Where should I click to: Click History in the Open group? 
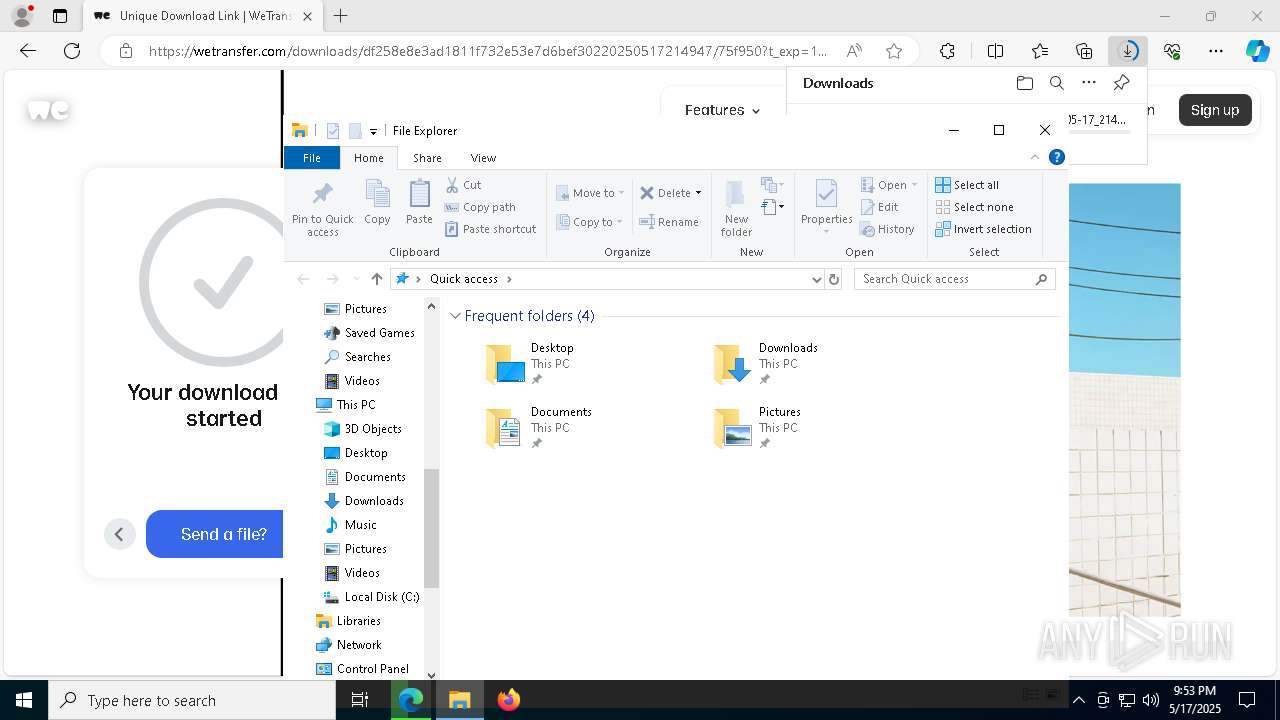887,229
